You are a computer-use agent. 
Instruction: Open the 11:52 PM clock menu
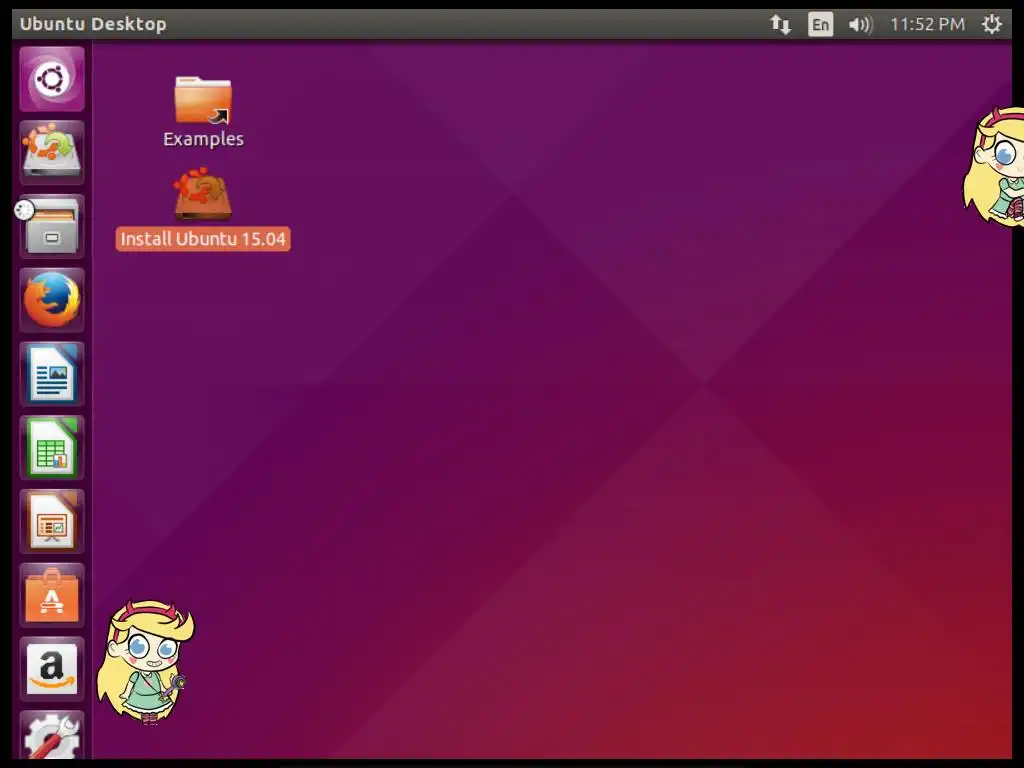927,25
